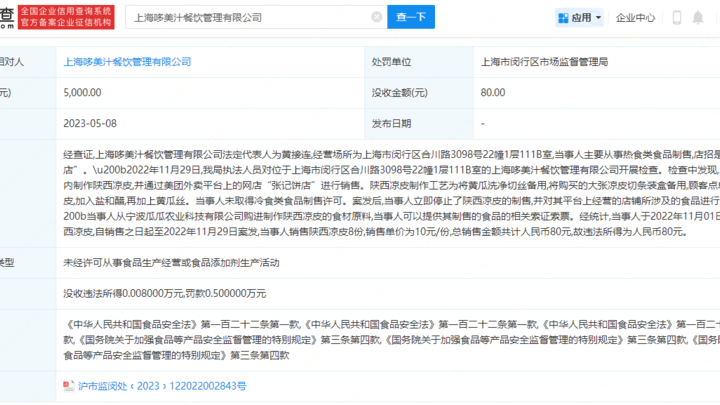720x405 pixels.
Task: Click the 处罚单位 label cell
Action: click(x=419, y=62)
